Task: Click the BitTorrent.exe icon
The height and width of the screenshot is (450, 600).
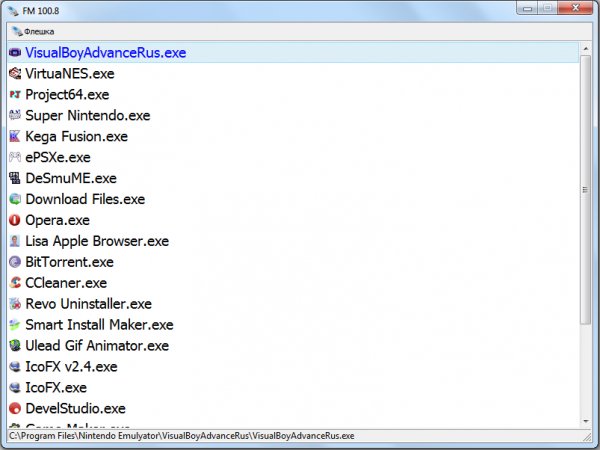Action: (15, 262)
